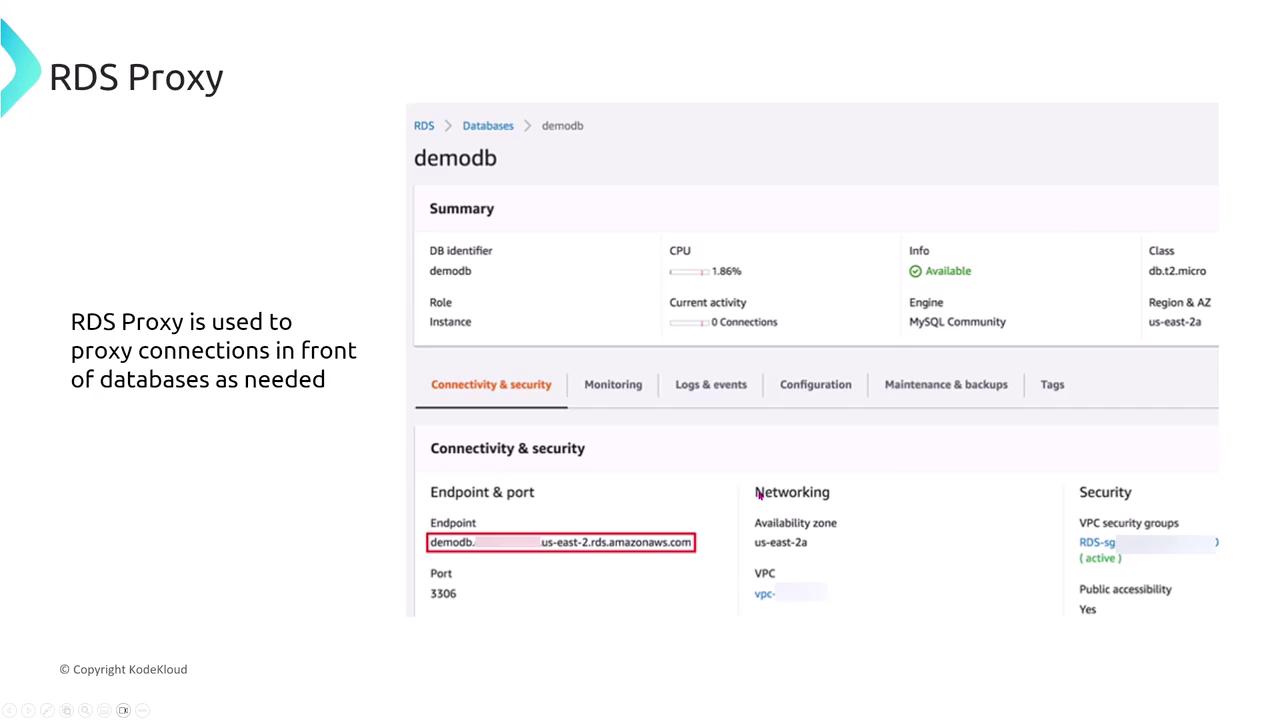Select the Configuration tab
The height and width of the screenshot is (720, 1280).
pos(815,385)
